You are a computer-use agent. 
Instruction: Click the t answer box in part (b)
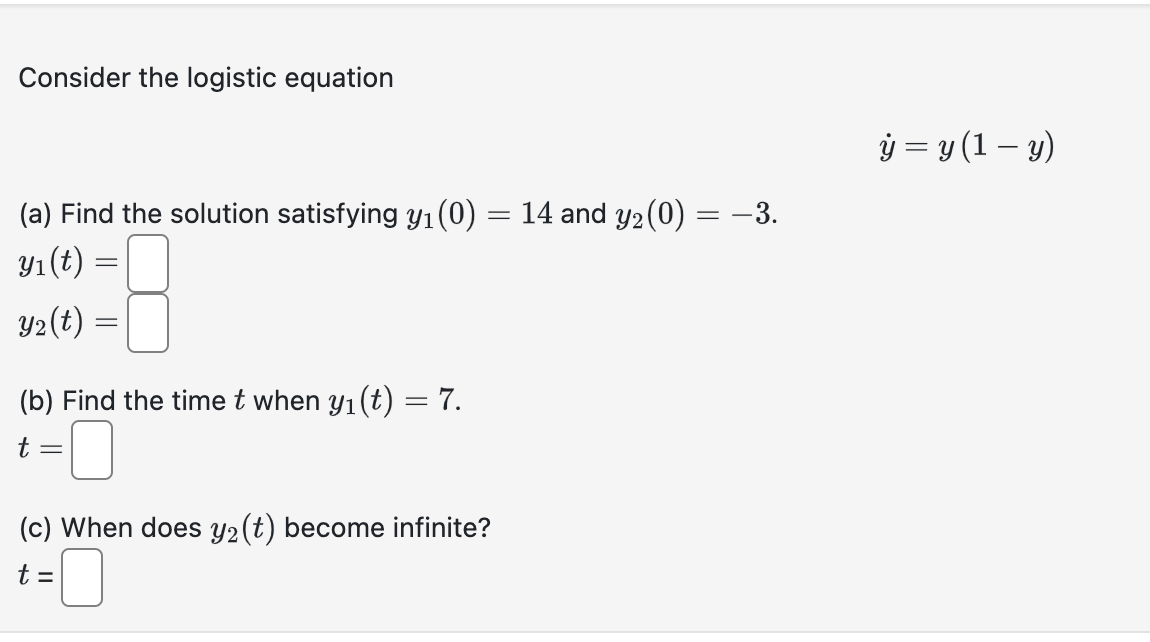pyautogui.click(x=90, y=448)
